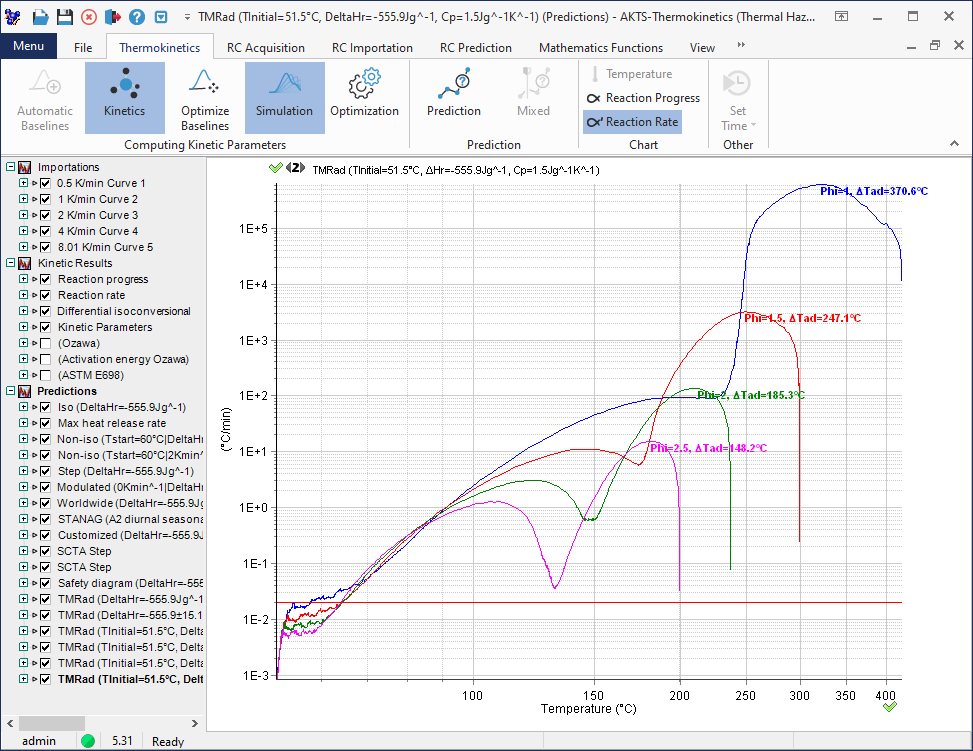Collapse the Predictions tree section
This screenshot has width=973, height=751.
coord(11,391)
